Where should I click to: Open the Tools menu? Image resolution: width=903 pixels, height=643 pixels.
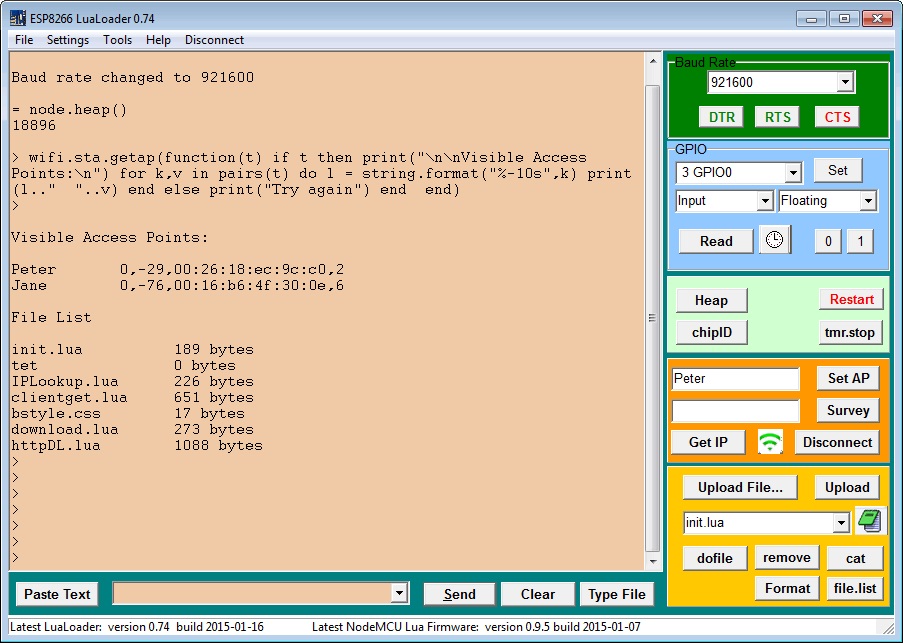pos(117,40)
